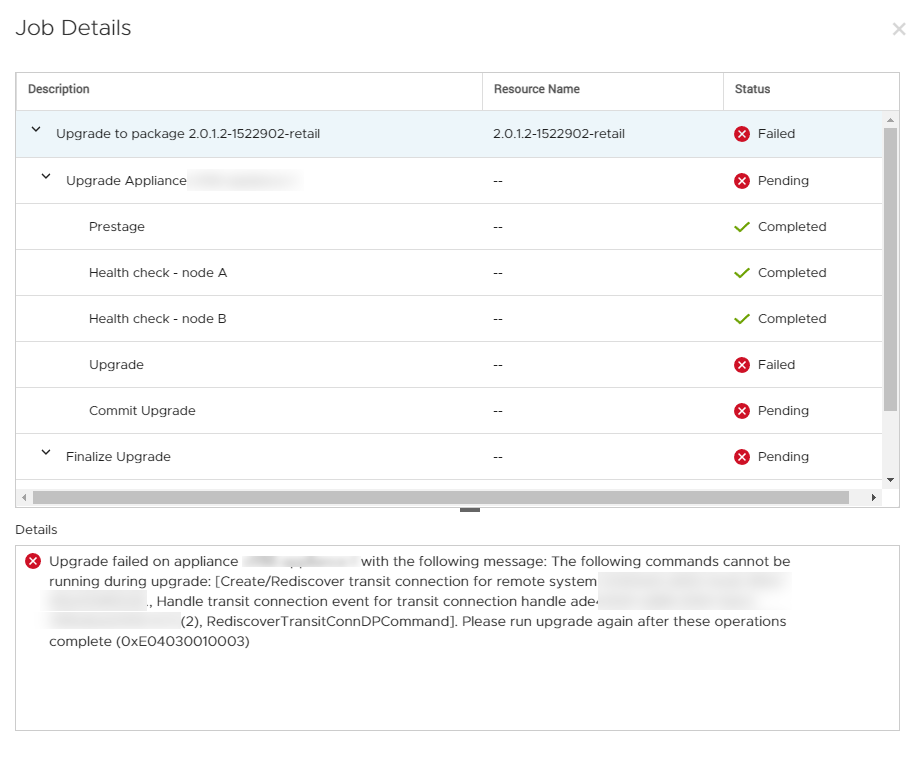This screenshot has height=759, width=923.
Task: Click the Failed status icon for Upgrade step
Action: click(x=741, y=365)
